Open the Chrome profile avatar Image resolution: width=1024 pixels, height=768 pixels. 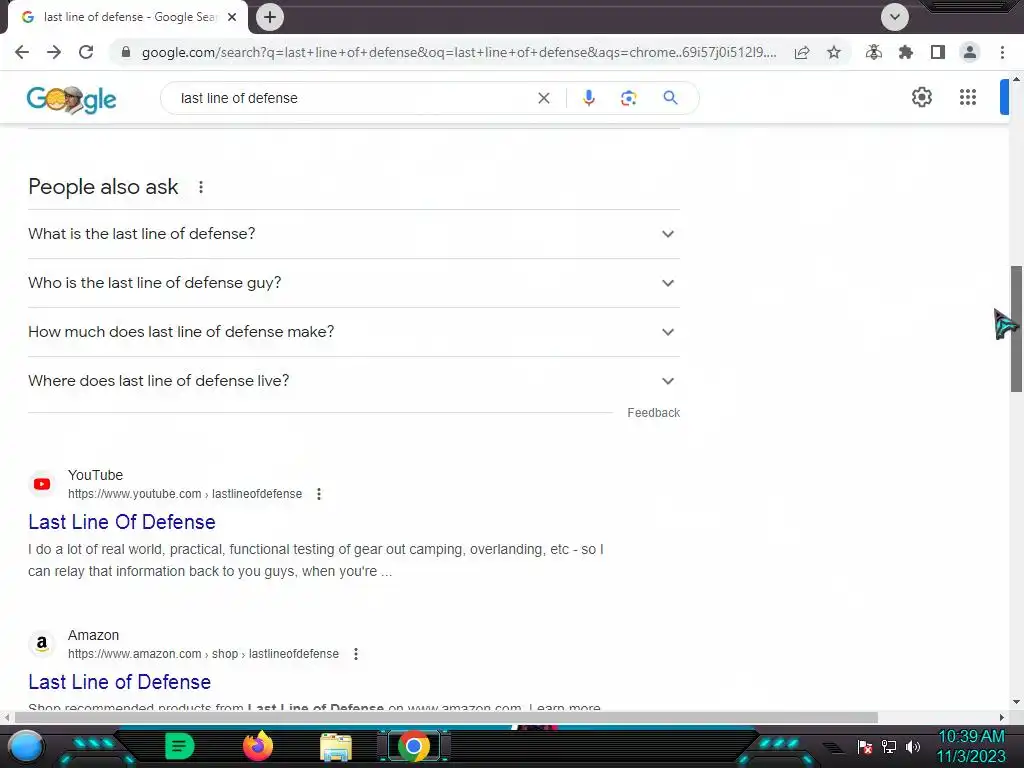970,52
